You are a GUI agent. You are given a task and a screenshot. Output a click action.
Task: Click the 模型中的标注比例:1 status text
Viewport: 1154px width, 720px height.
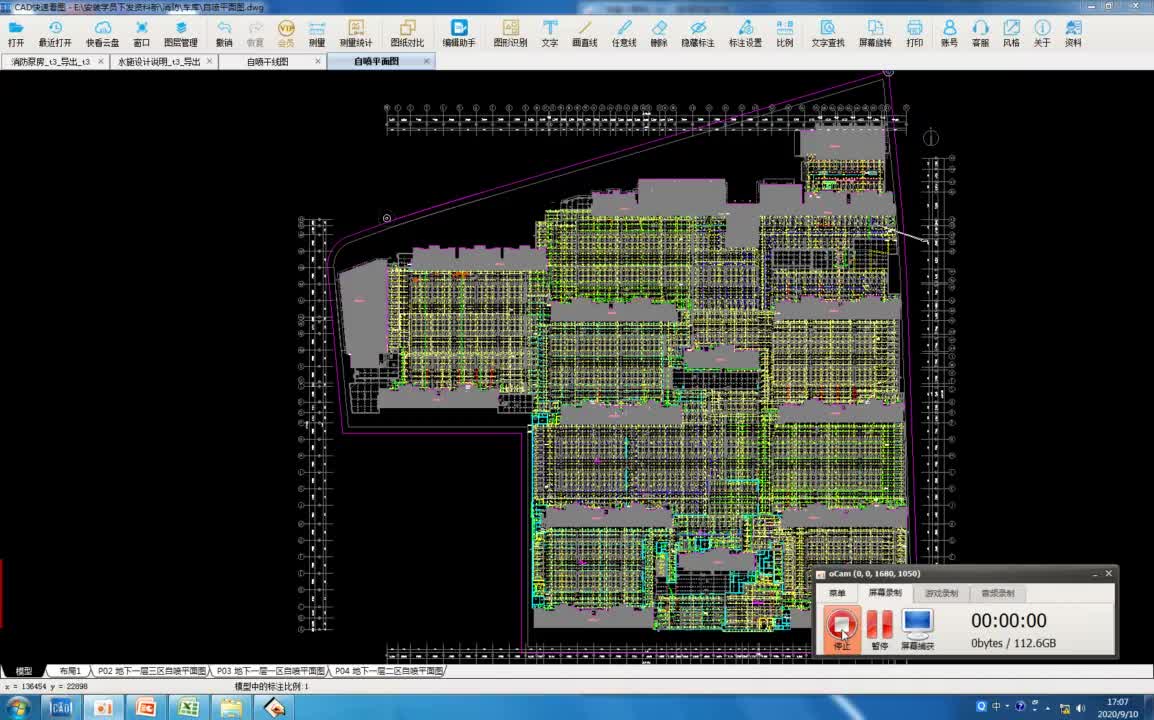272,687
